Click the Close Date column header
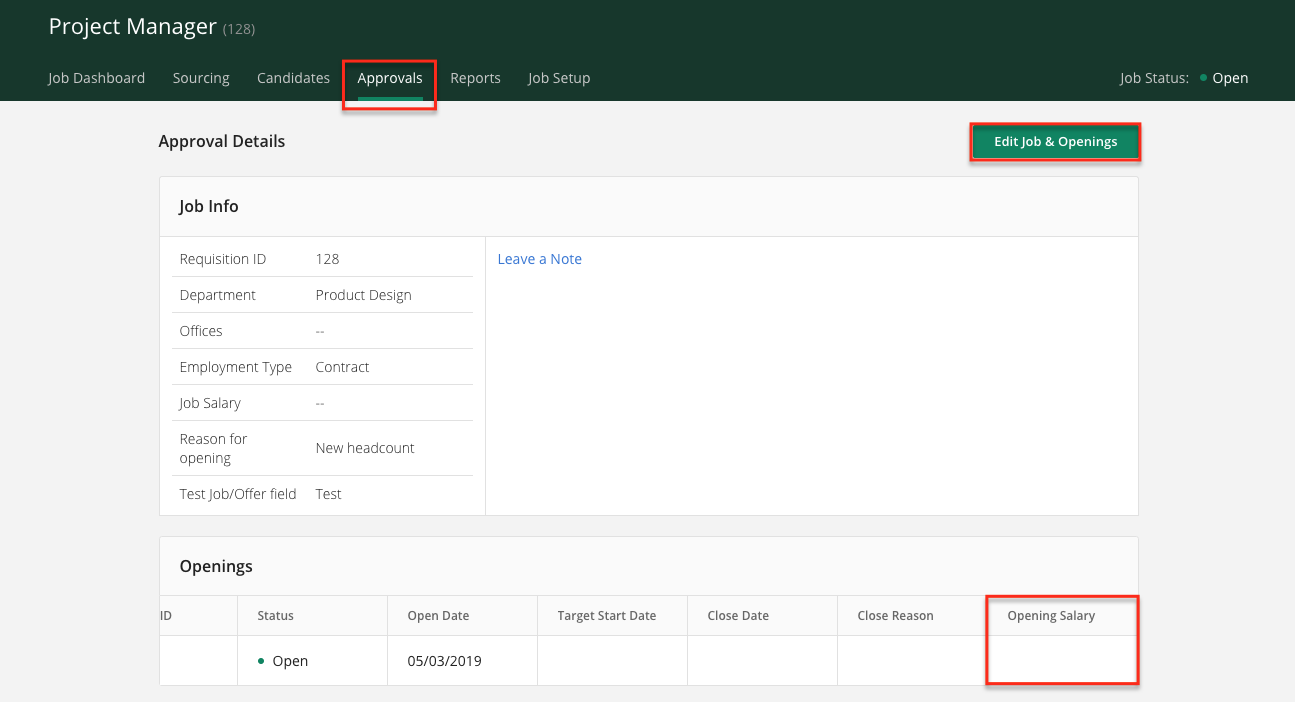 click(x=737, y=616)
